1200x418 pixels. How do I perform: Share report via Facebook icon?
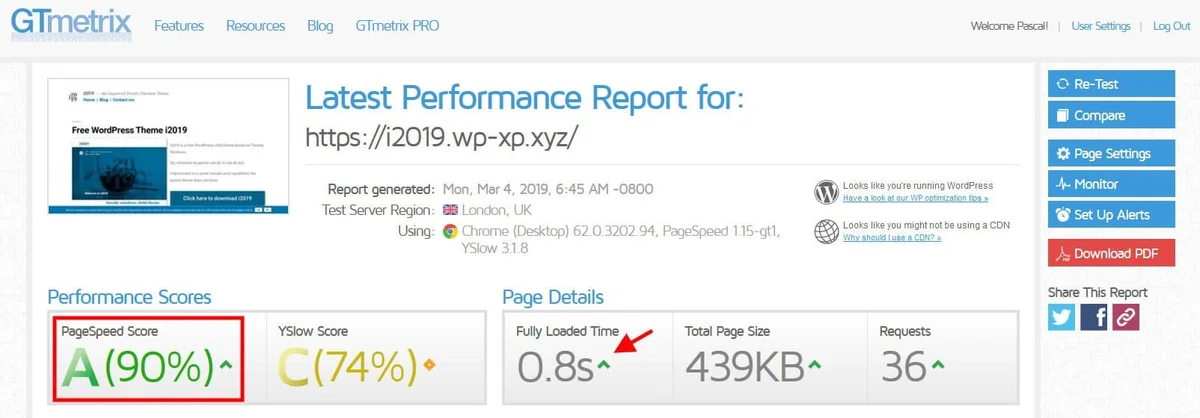(1094, 317)
